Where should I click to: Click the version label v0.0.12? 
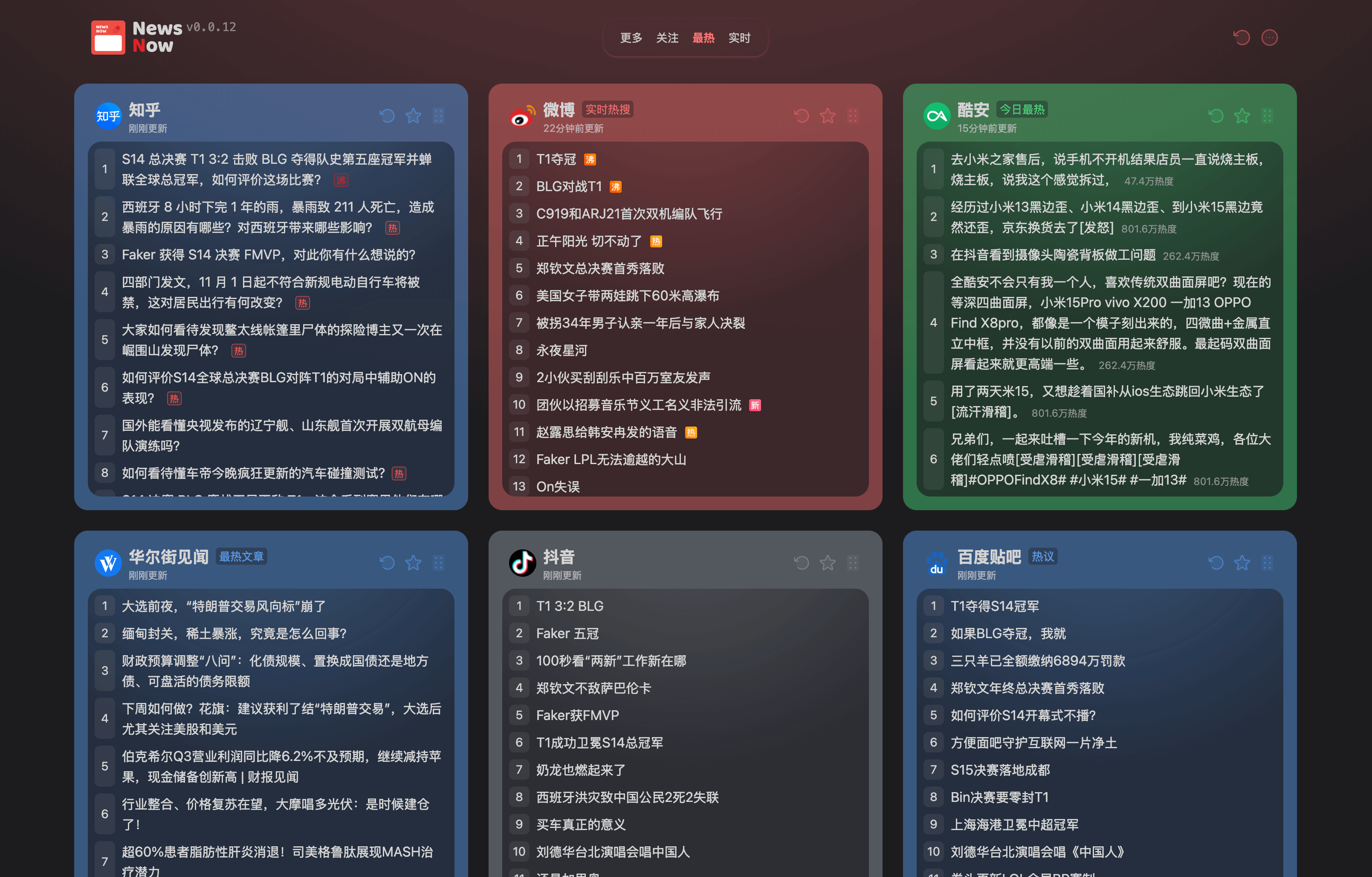211,27
